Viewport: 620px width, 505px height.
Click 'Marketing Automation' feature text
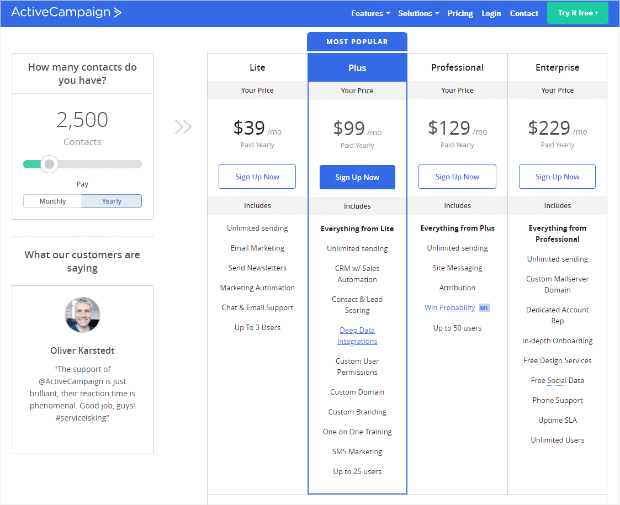[x=257, y=288]
